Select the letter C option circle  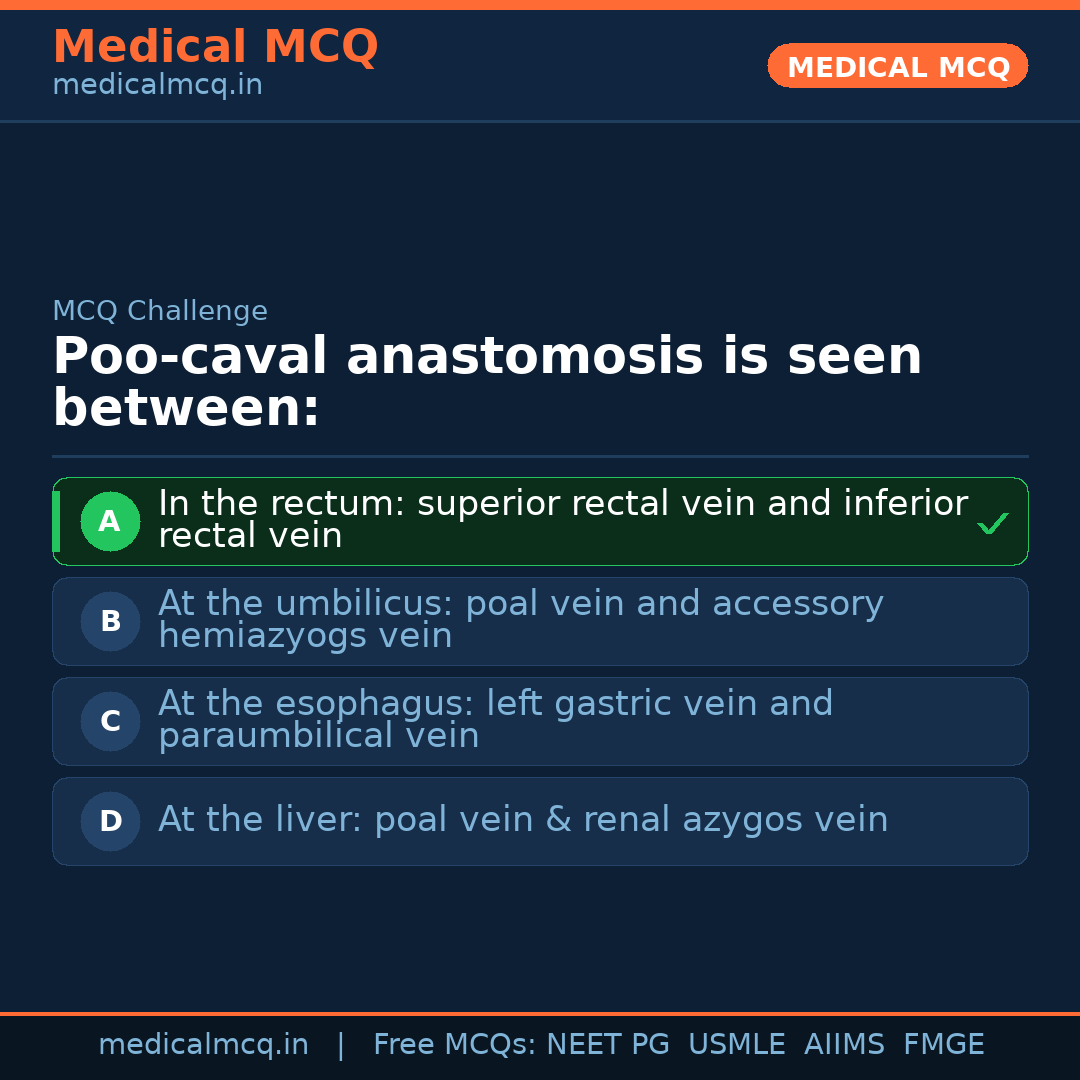pos(110,721)
